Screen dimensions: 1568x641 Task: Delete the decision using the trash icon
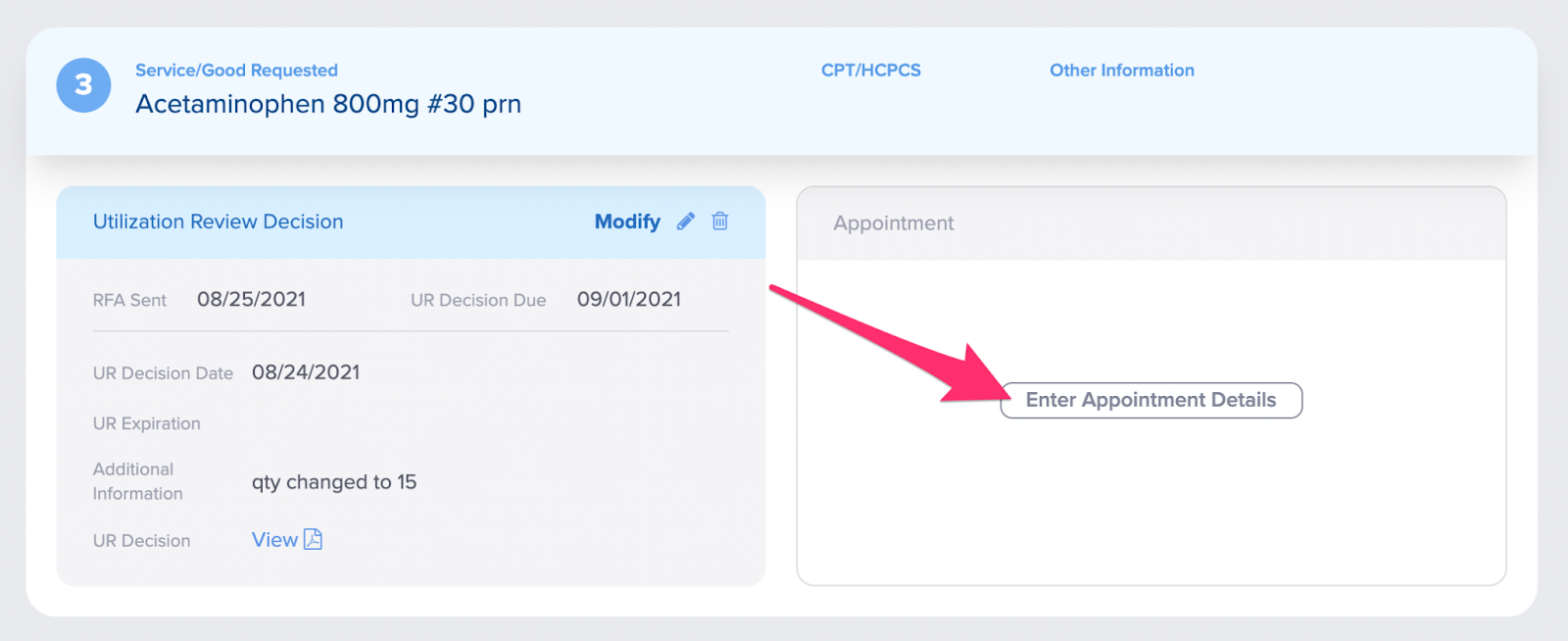coord(720,221)
